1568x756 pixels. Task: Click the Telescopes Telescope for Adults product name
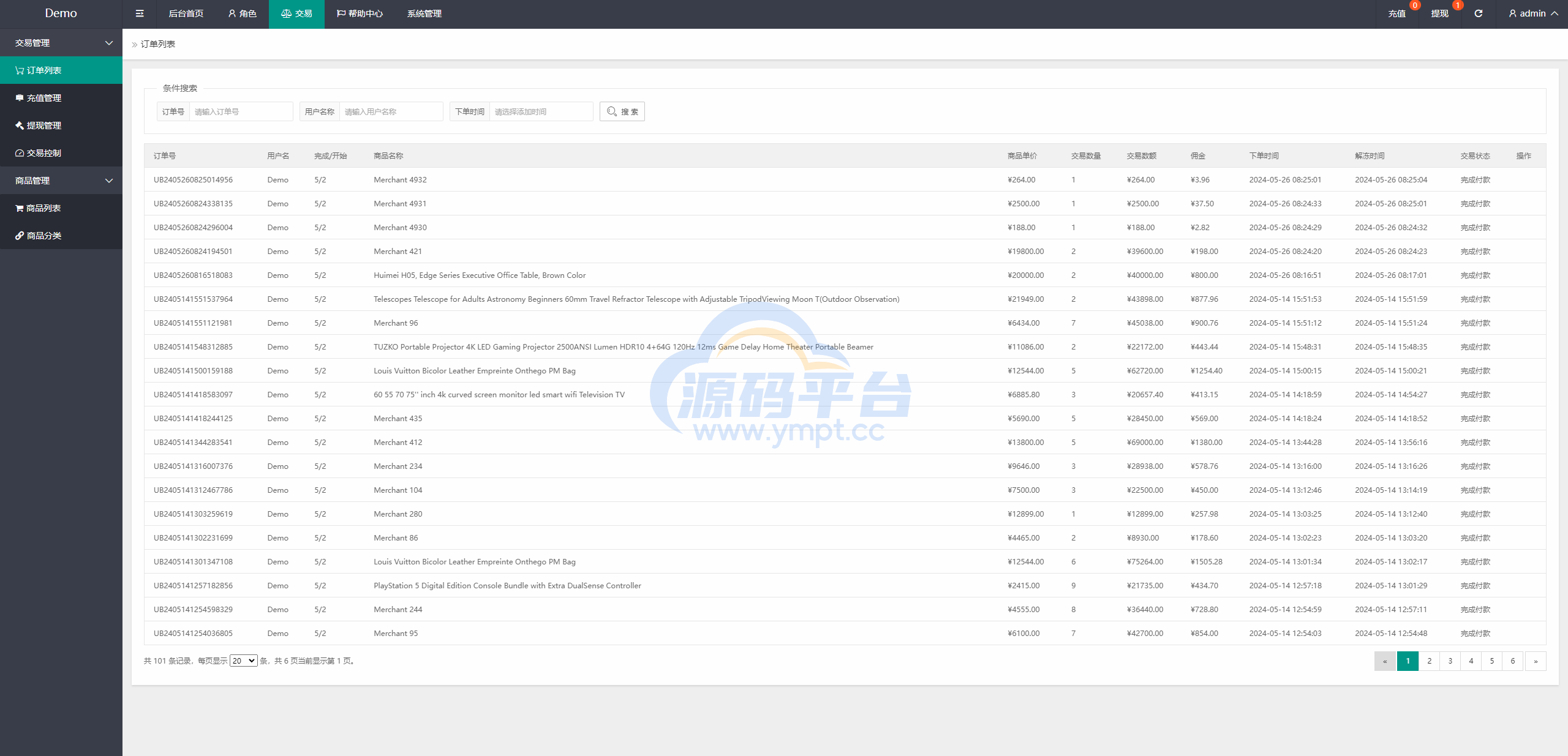[636, 299]
